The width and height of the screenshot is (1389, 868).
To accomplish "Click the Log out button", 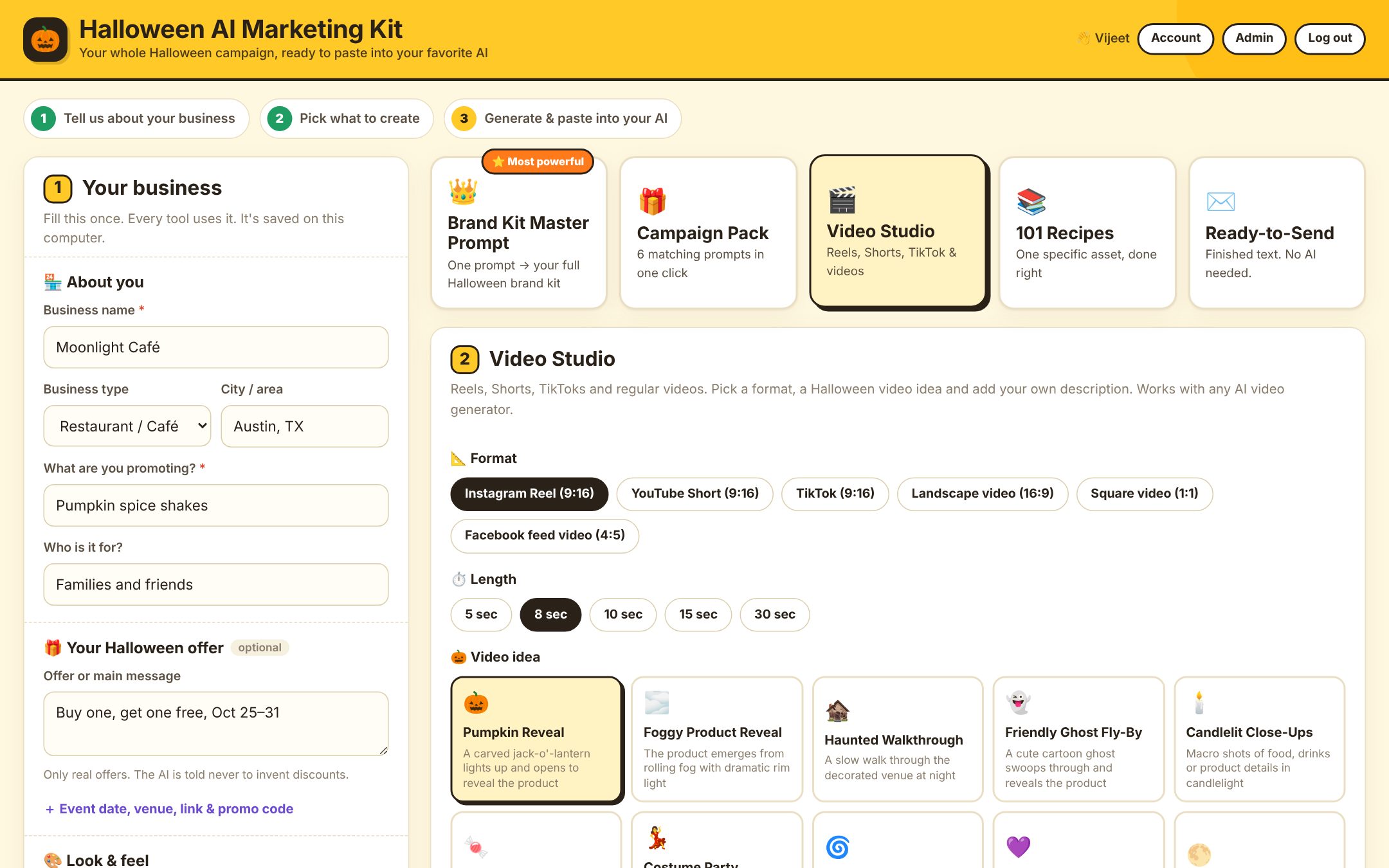I will pos(1330,39).
